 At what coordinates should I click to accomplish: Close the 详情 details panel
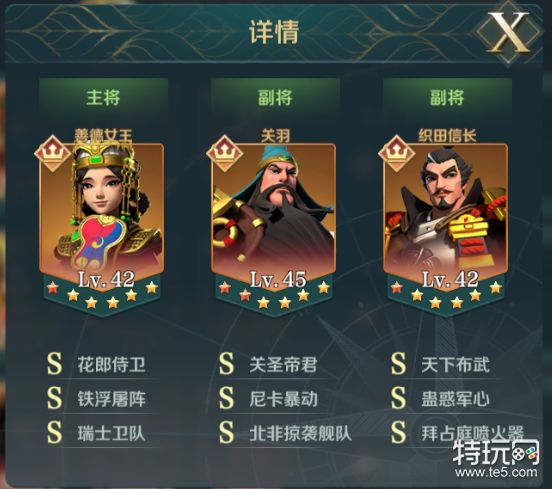(509, 32)
